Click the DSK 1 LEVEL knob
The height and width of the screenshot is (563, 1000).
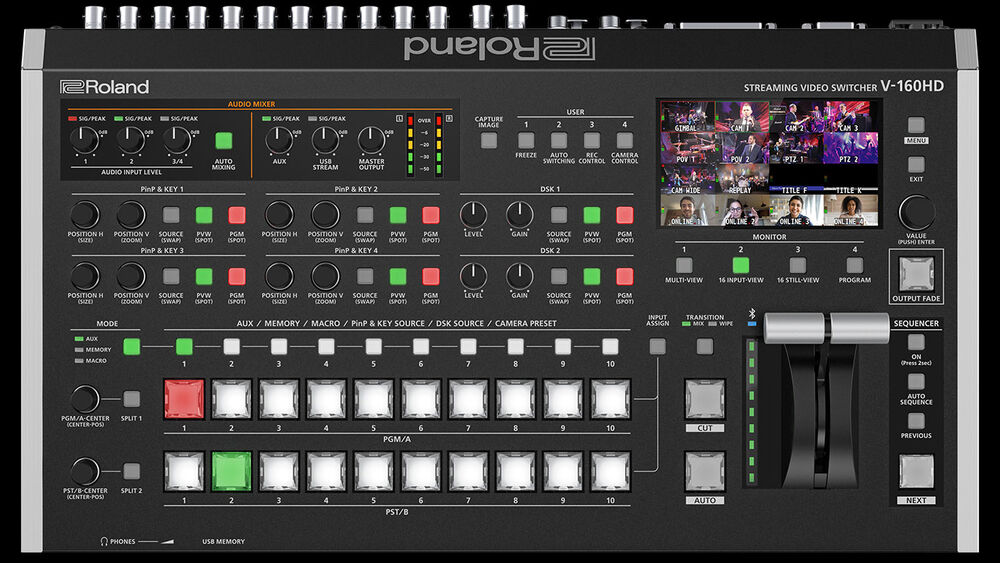[473, 215]
